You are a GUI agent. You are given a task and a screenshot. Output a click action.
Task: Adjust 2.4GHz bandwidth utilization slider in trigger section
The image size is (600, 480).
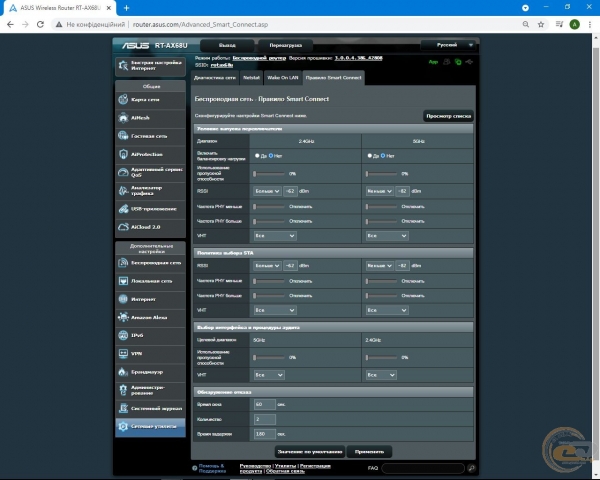(x=269, y=174)
